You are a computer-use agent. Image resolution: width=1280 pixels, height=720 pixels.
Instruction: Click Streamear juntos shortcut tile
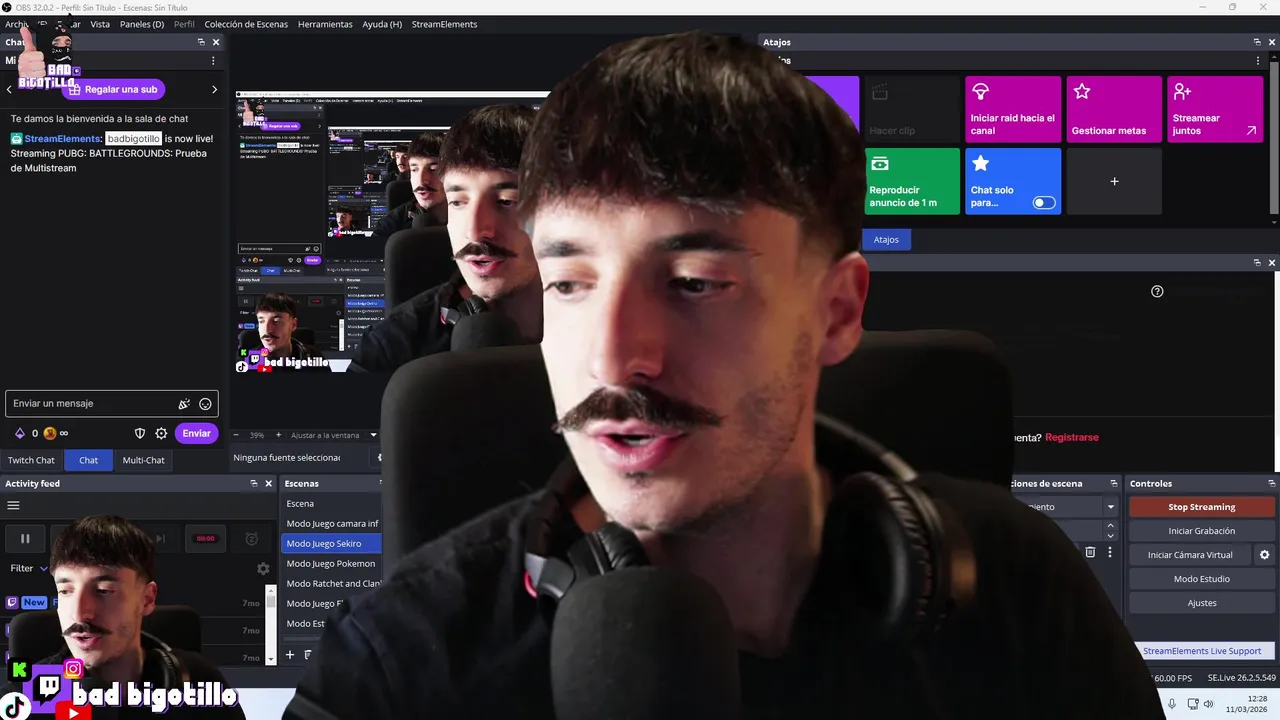coord(1215,109)
